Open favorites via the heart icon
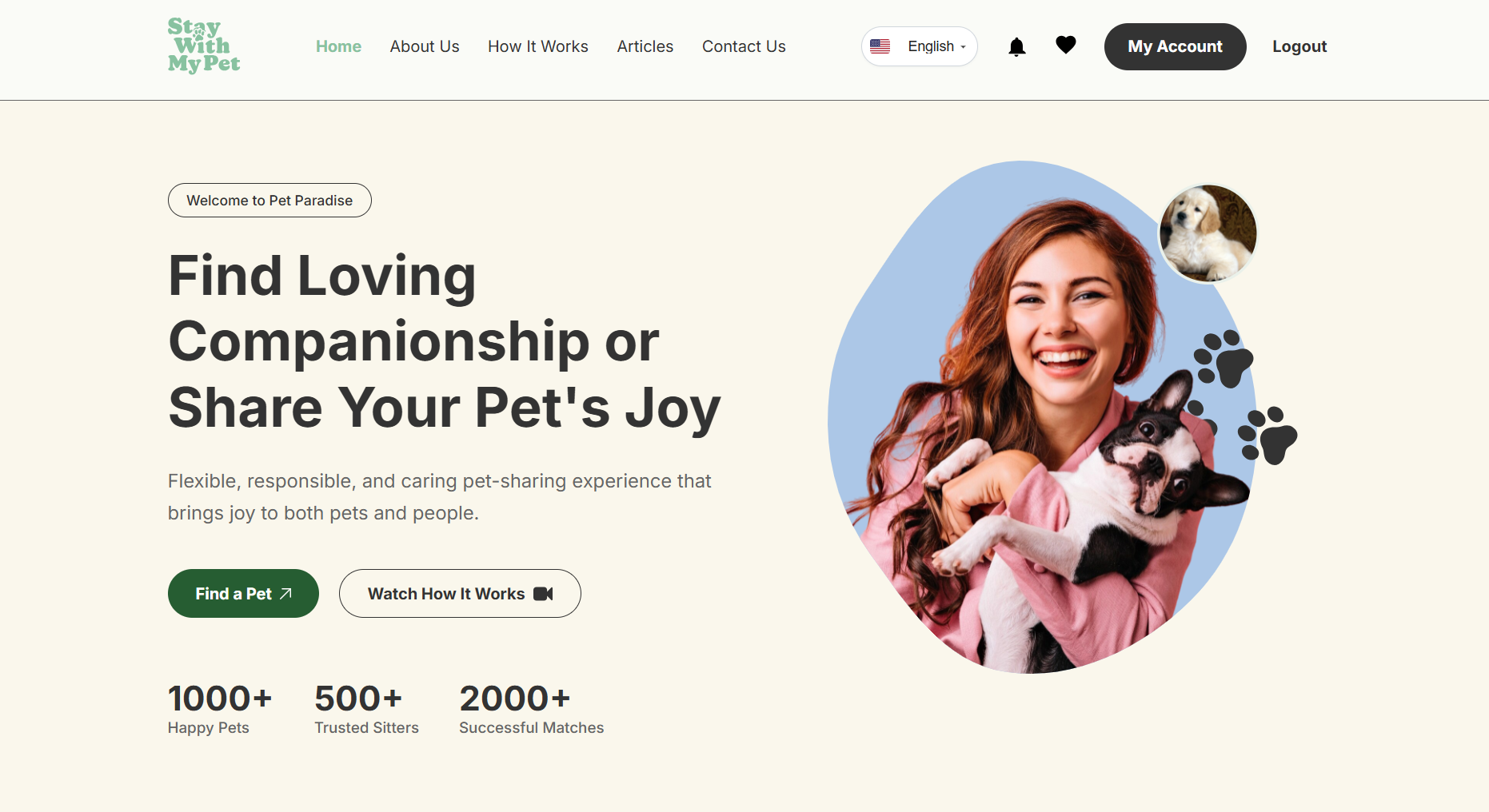 click(x=1065, y=45)
